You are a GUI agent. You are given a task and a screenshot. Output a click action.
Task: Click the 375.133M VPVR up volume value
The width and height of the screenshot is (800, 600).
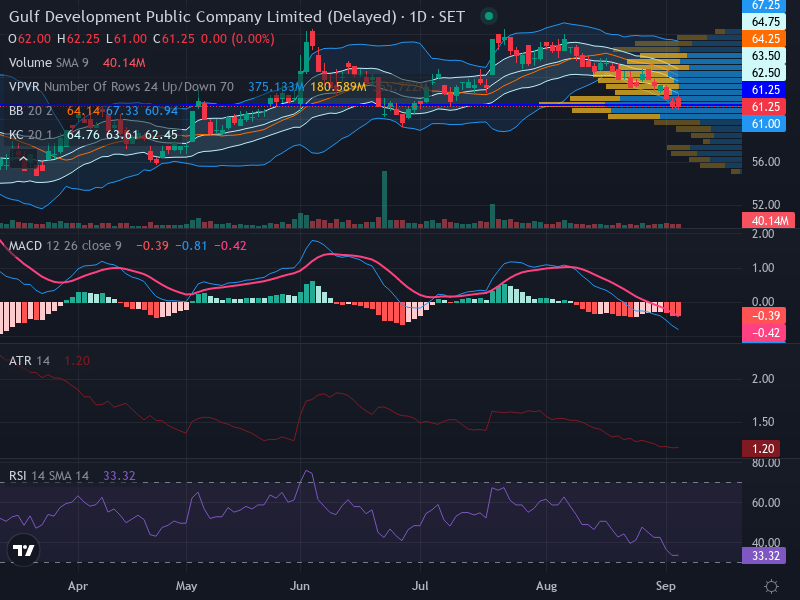click(x=276, y=87)
